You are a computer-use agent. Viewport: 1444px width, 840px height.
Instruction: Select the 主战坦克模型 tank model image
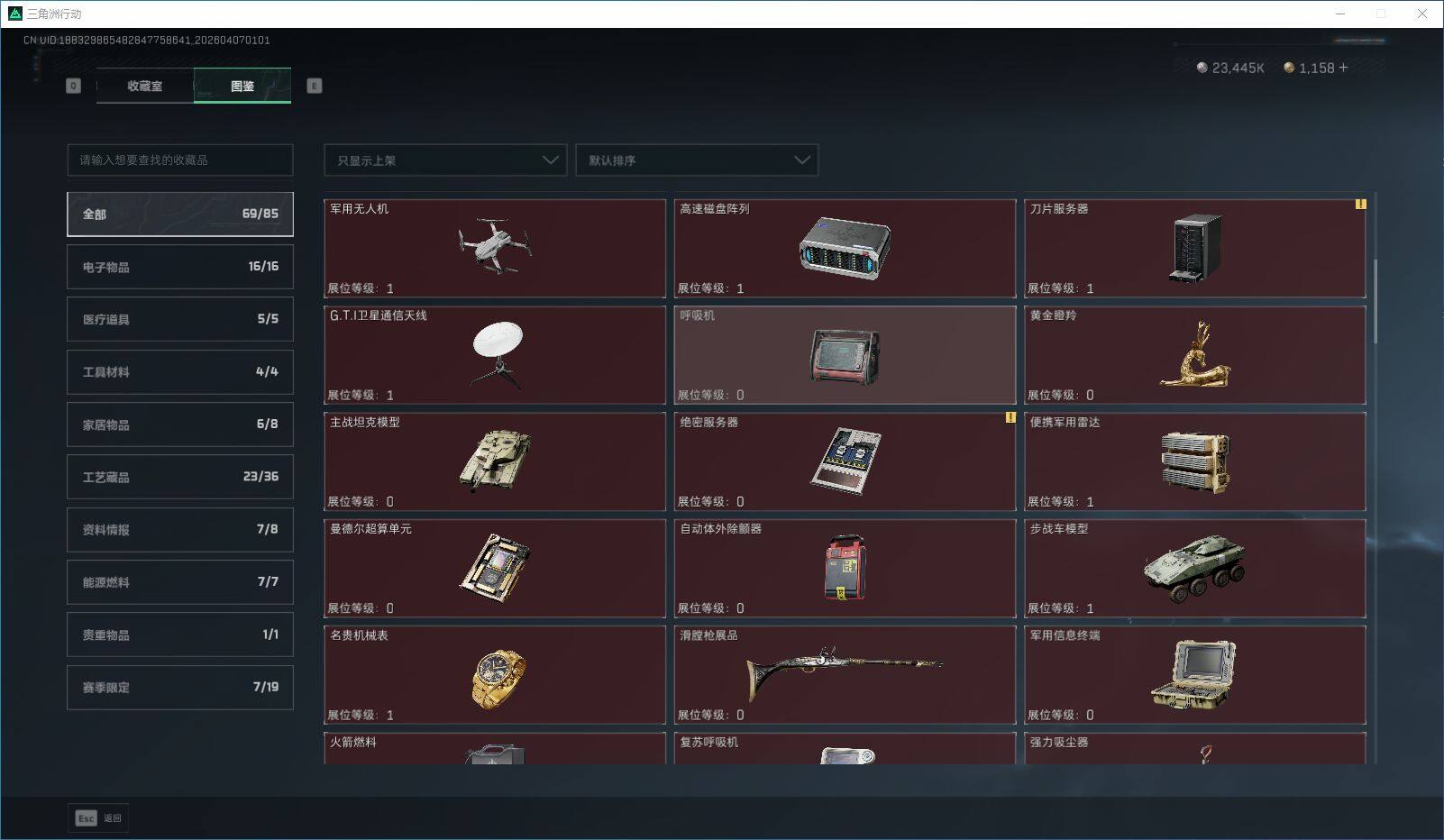pos(495,461)
